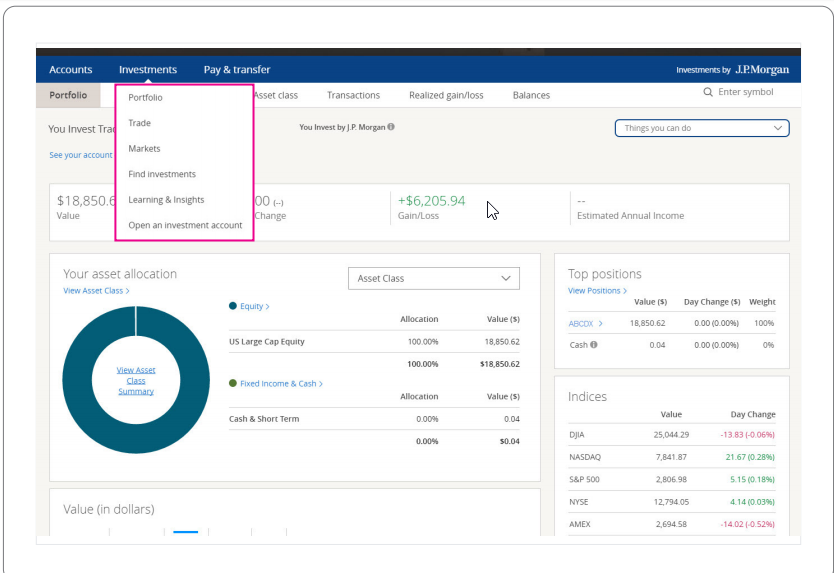The width and height of the screenshot is (834, 573).
Task: Click the Value (in dollars) heading
Action: pos(109,509)
